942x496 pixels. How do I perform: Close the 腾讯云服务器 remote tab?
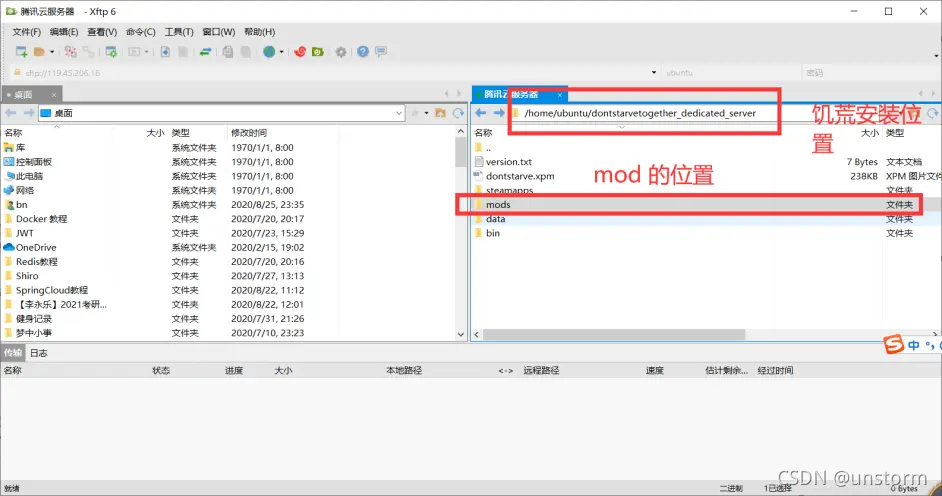[559, 95]
